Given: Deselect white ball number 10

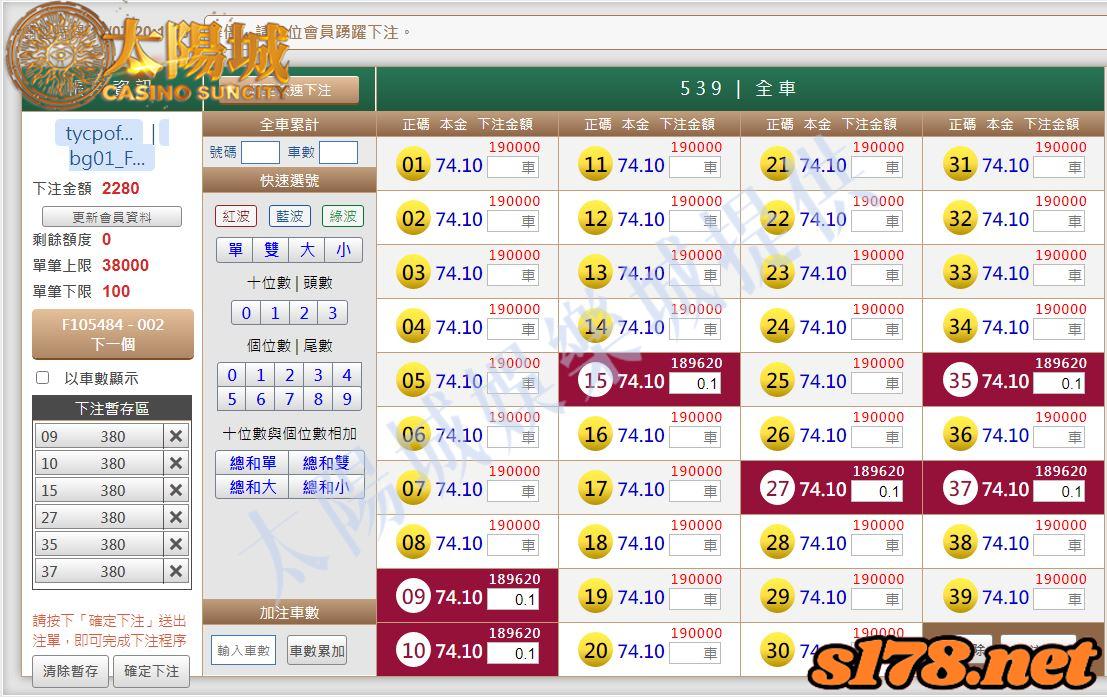Looking at the screenshot, I should (x=413, y=650).
